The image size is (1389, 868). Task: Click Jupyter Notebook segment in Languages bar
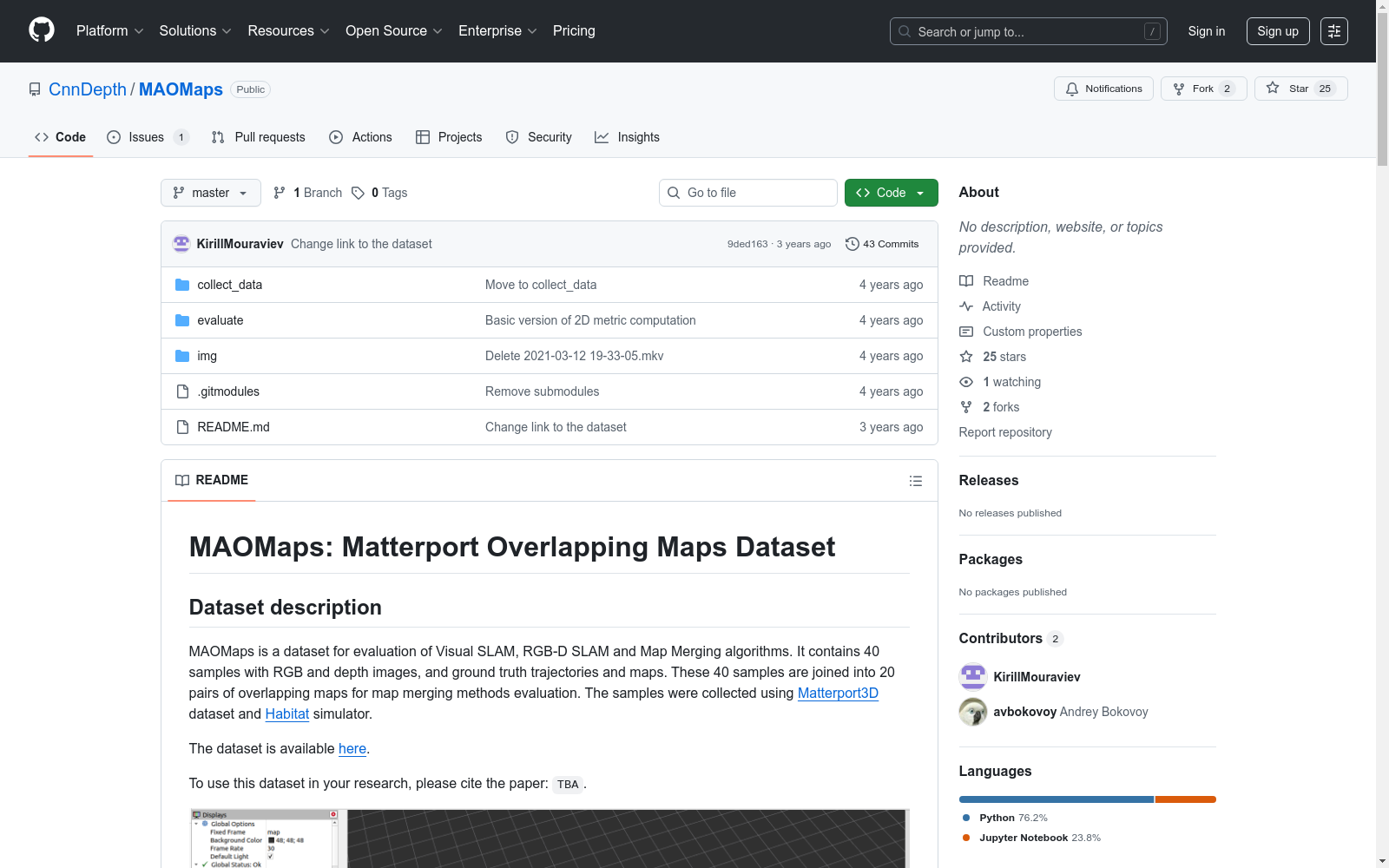click(x=1186, y=799)
